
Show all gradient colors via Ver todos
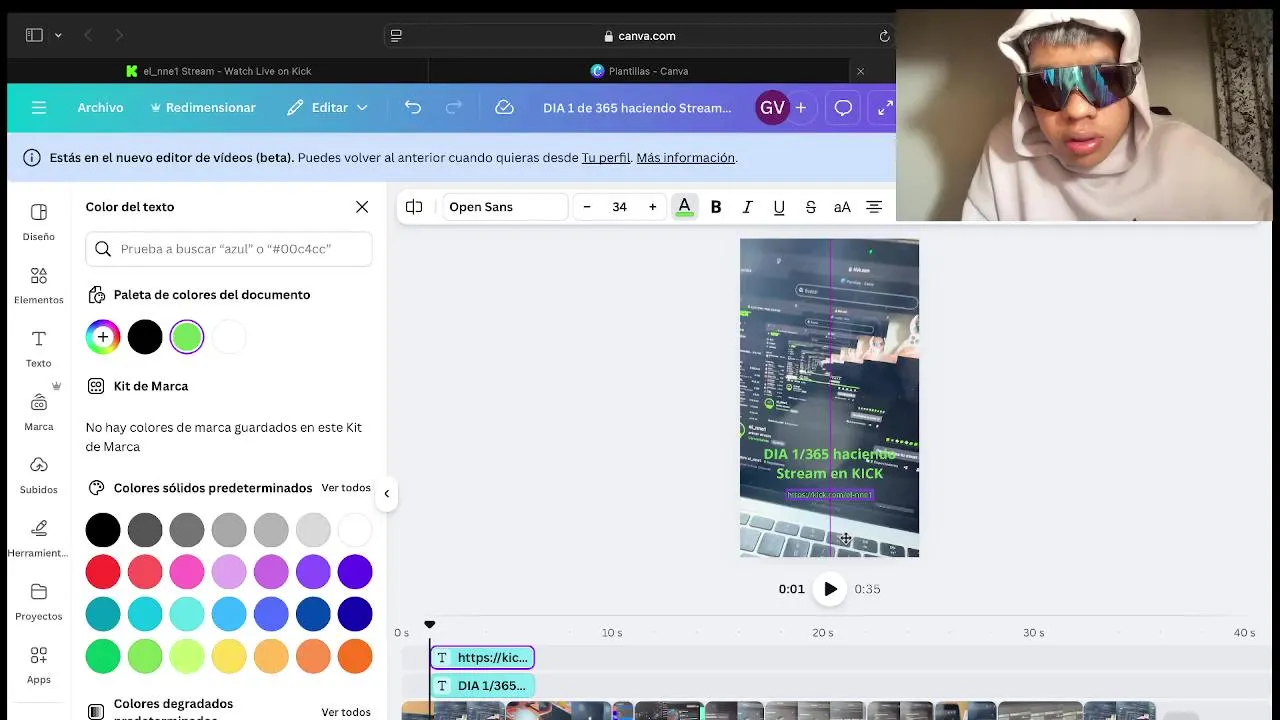tap(346, 712)
